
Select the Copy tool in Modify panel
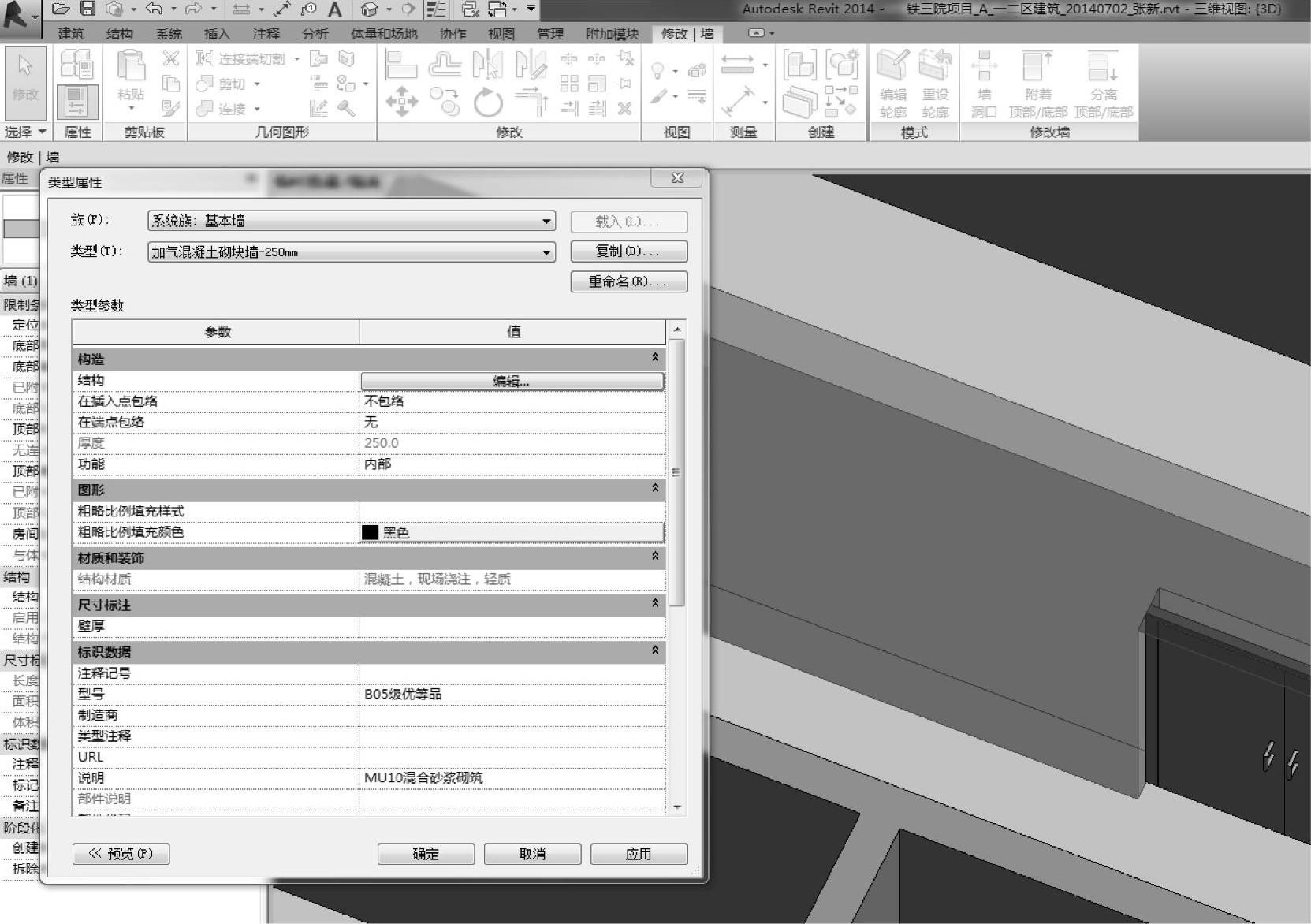445,102
